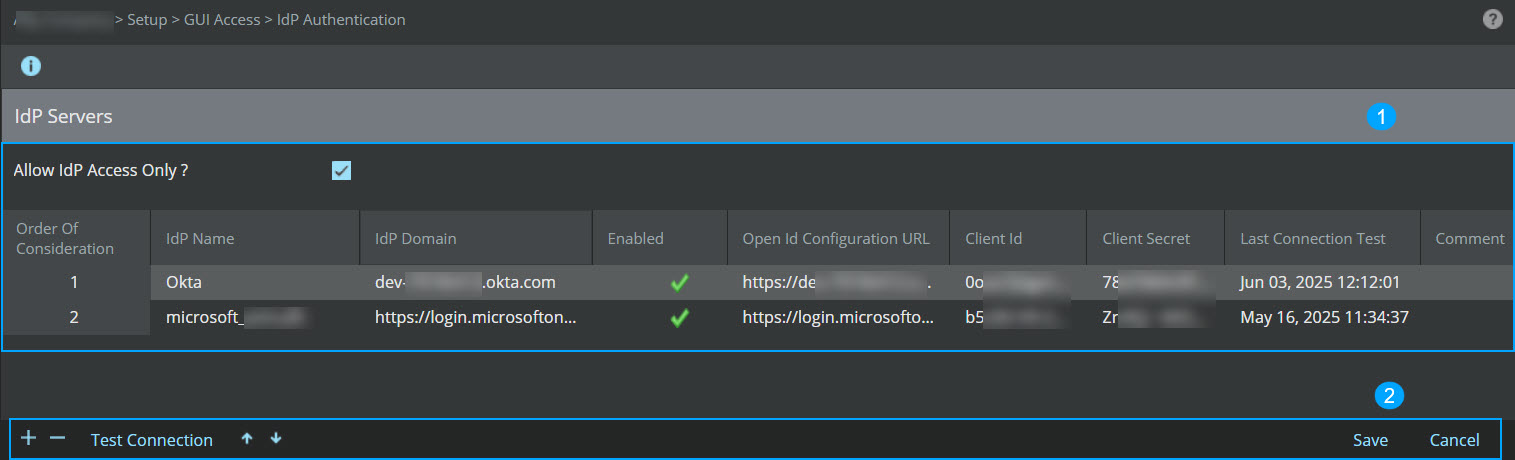Click the Comment column header
Viewport: 1515px width, 460px height.
pyautogui.click(x=1467, y=238)
